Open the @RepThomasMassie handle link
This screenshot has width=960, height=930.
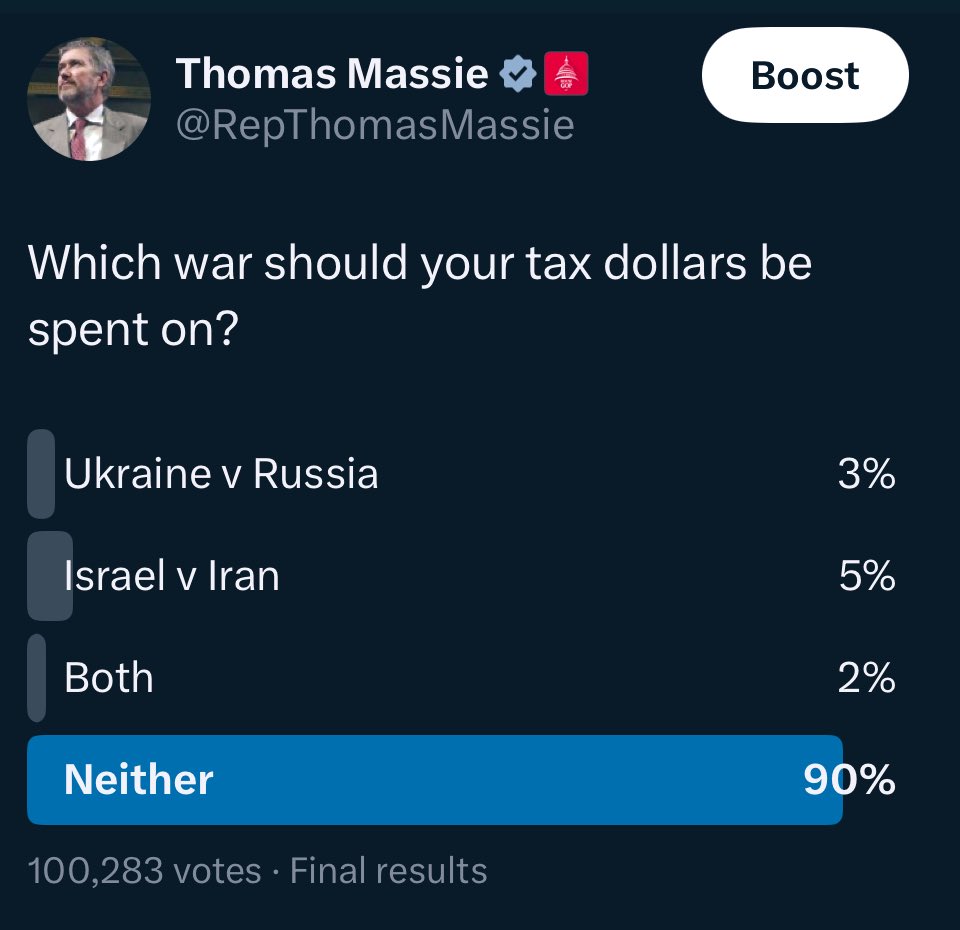pyautogui.click(x=375, y=125)
